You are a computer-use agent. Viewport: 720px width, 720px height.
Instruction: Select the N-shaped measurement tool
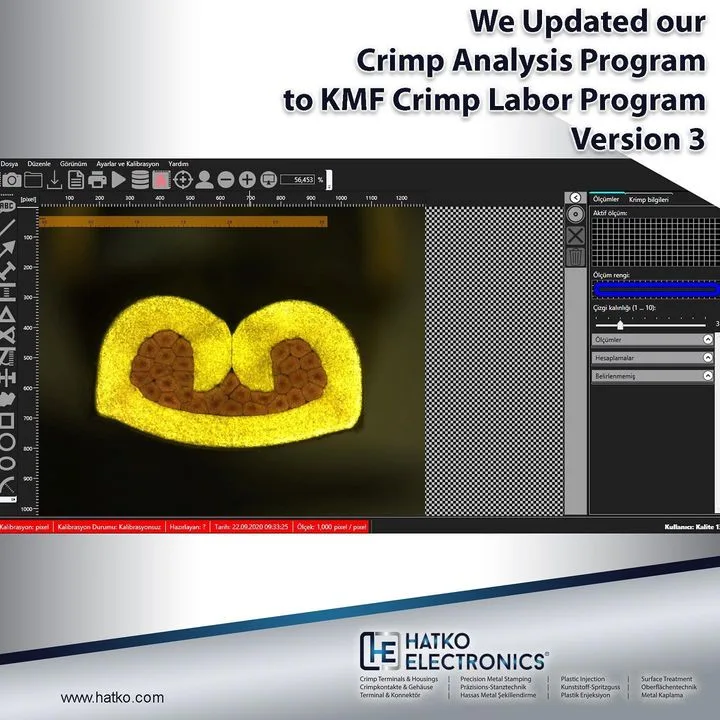7,357
